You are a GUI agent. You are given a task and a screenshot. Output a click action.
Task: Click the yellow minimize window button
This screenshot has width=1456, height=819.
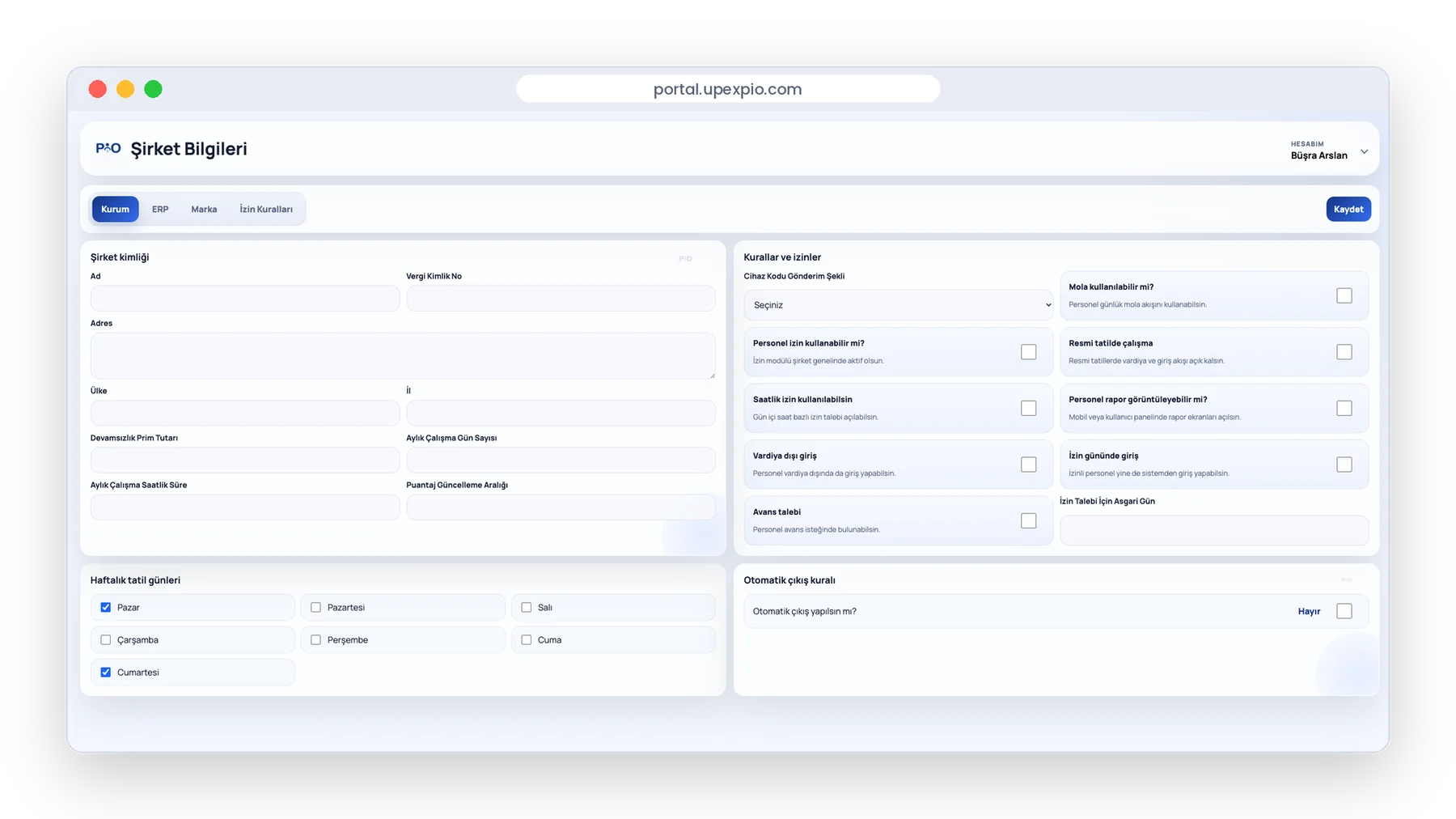(125, 89)
